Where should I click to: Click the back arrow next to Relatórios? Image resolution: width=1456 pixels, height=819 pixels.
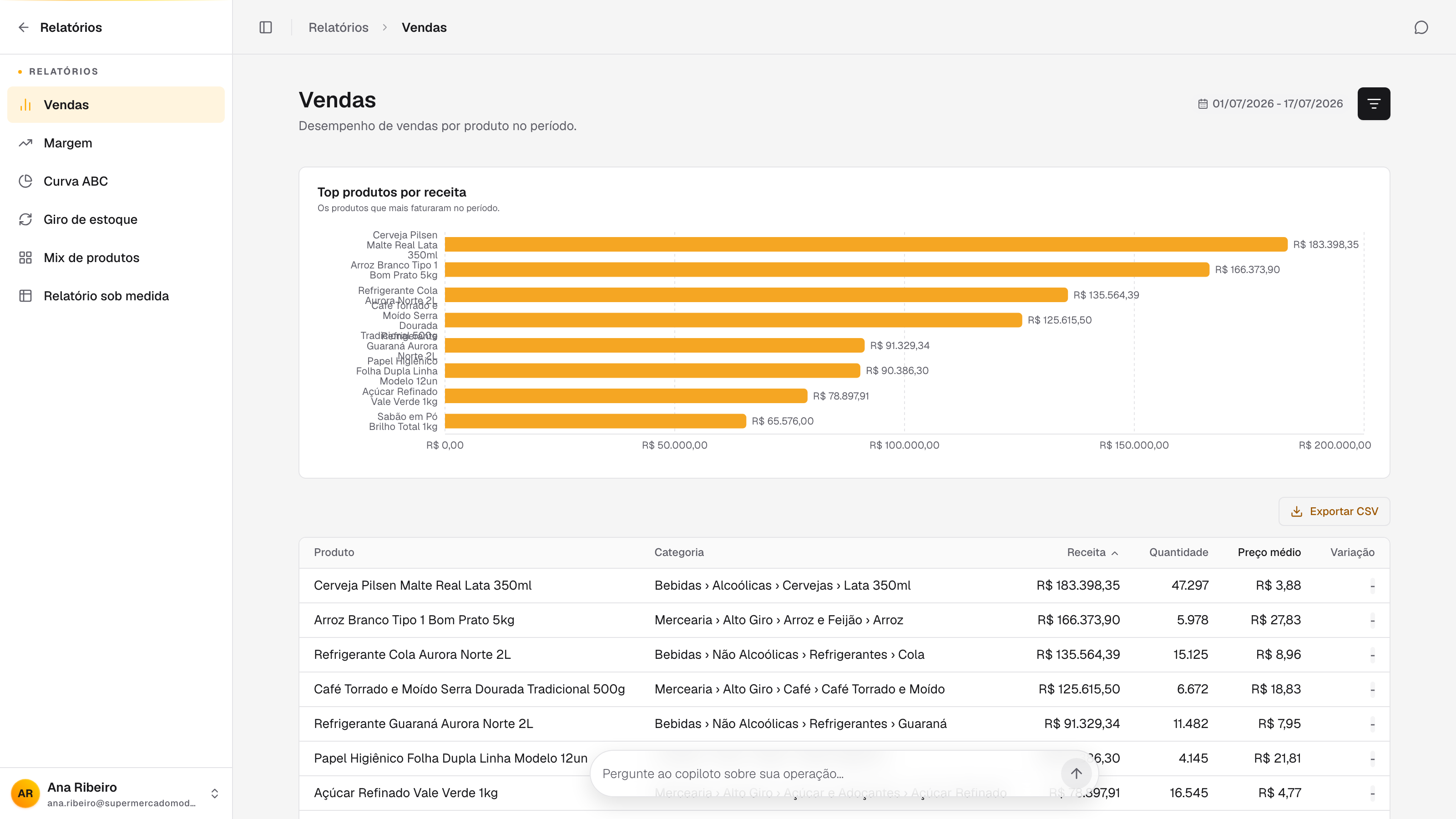click(x=23, y=27)
